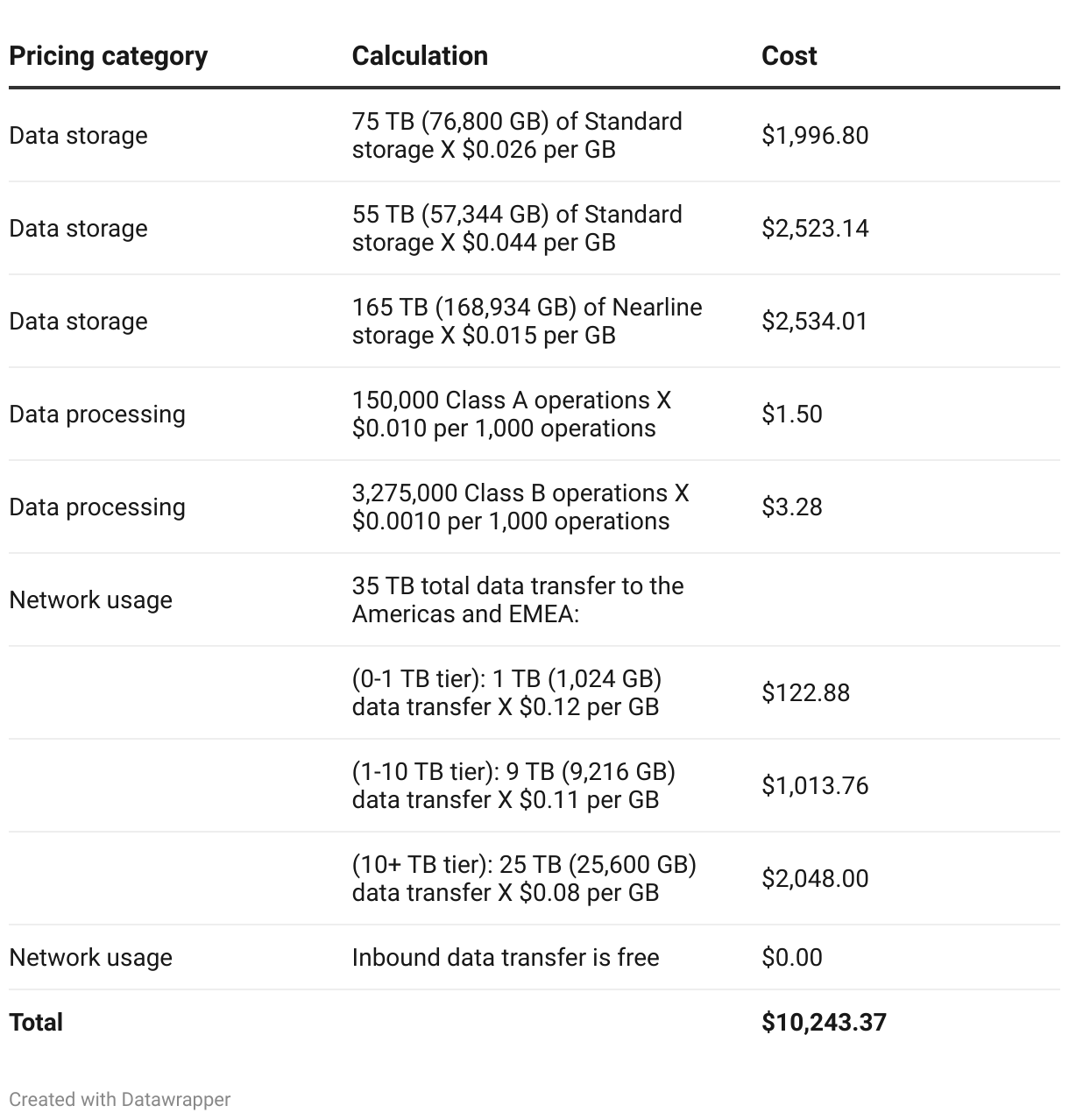Image resolution: width=1069 pixels, height=1120 pixels.
Task: Select the Inbound data transfer is free cell
Action: (506, 958)
